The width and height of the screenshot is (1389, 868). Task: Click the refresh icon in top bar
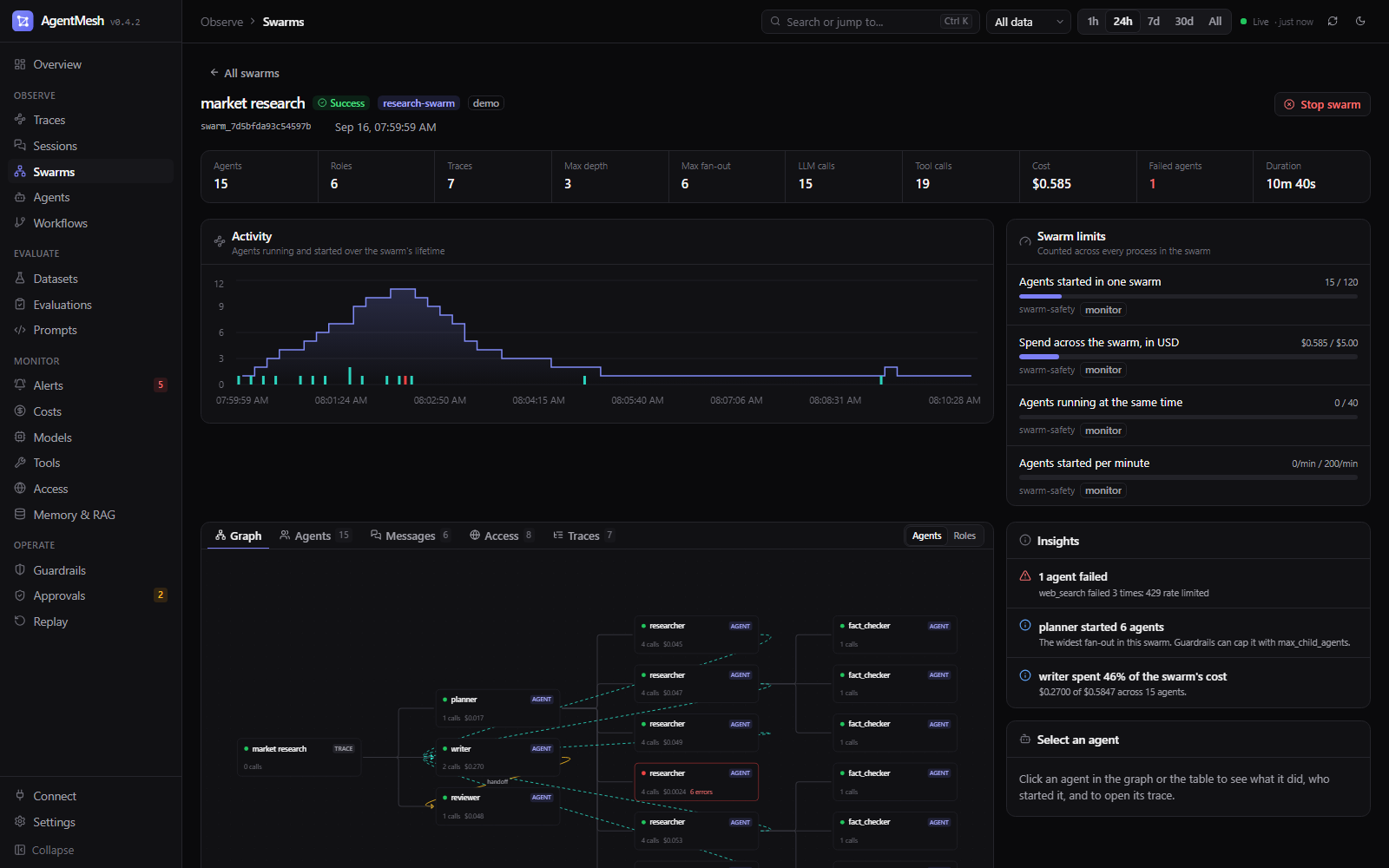(x=1333, y=22)
